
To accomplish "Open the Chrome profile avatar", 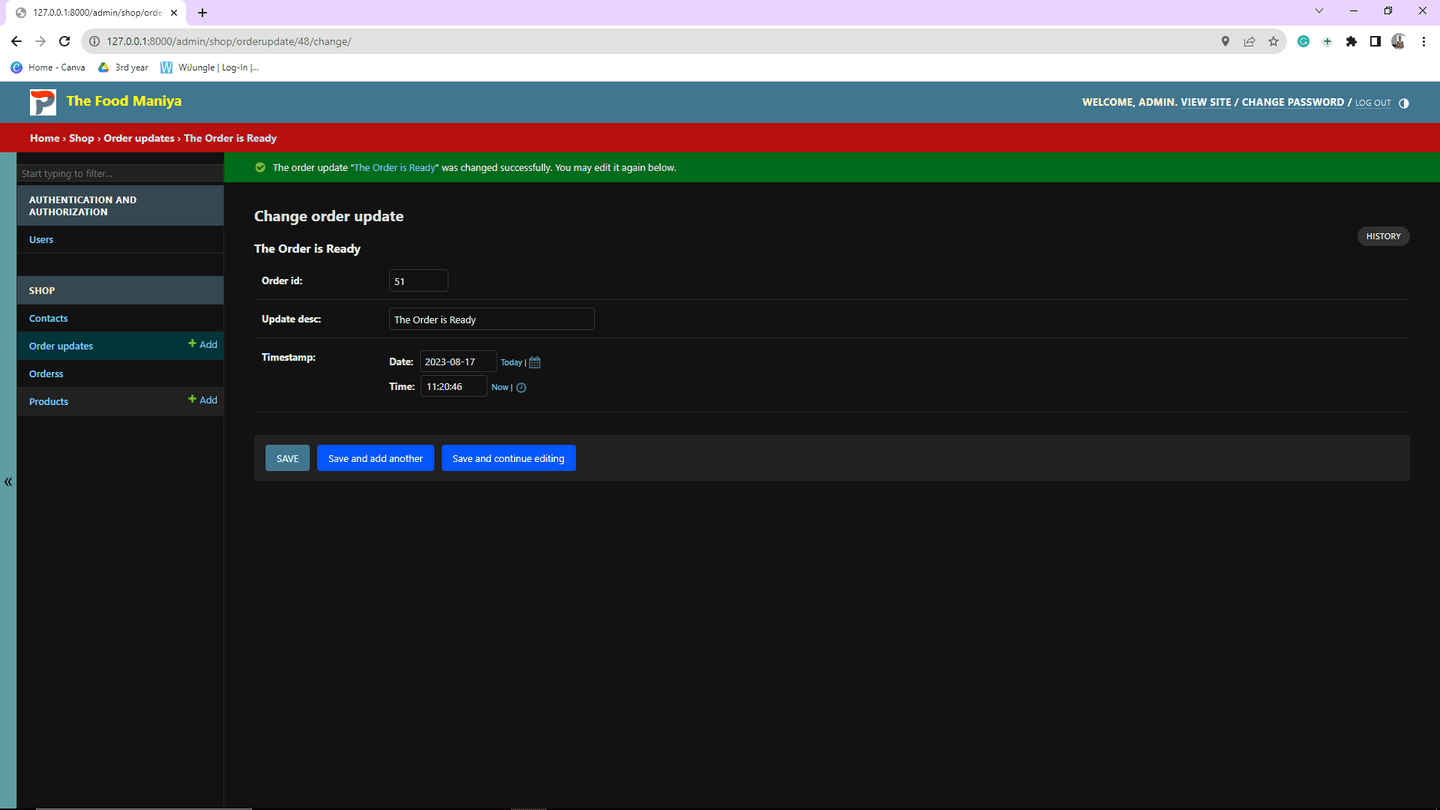I will 1399,41.
